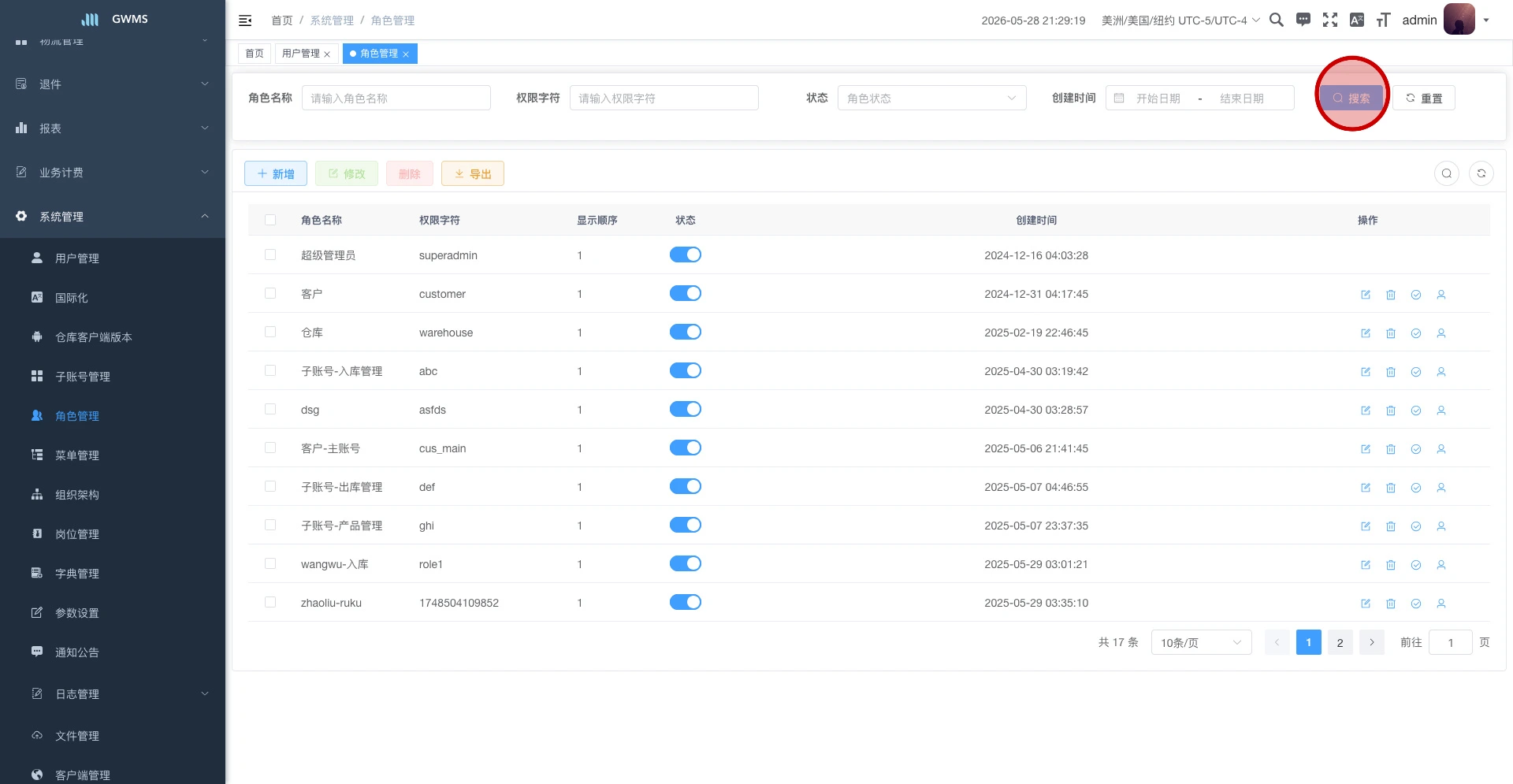Delete the asfds role row icon
1513x784 pixels.
tap(1391, 411)
